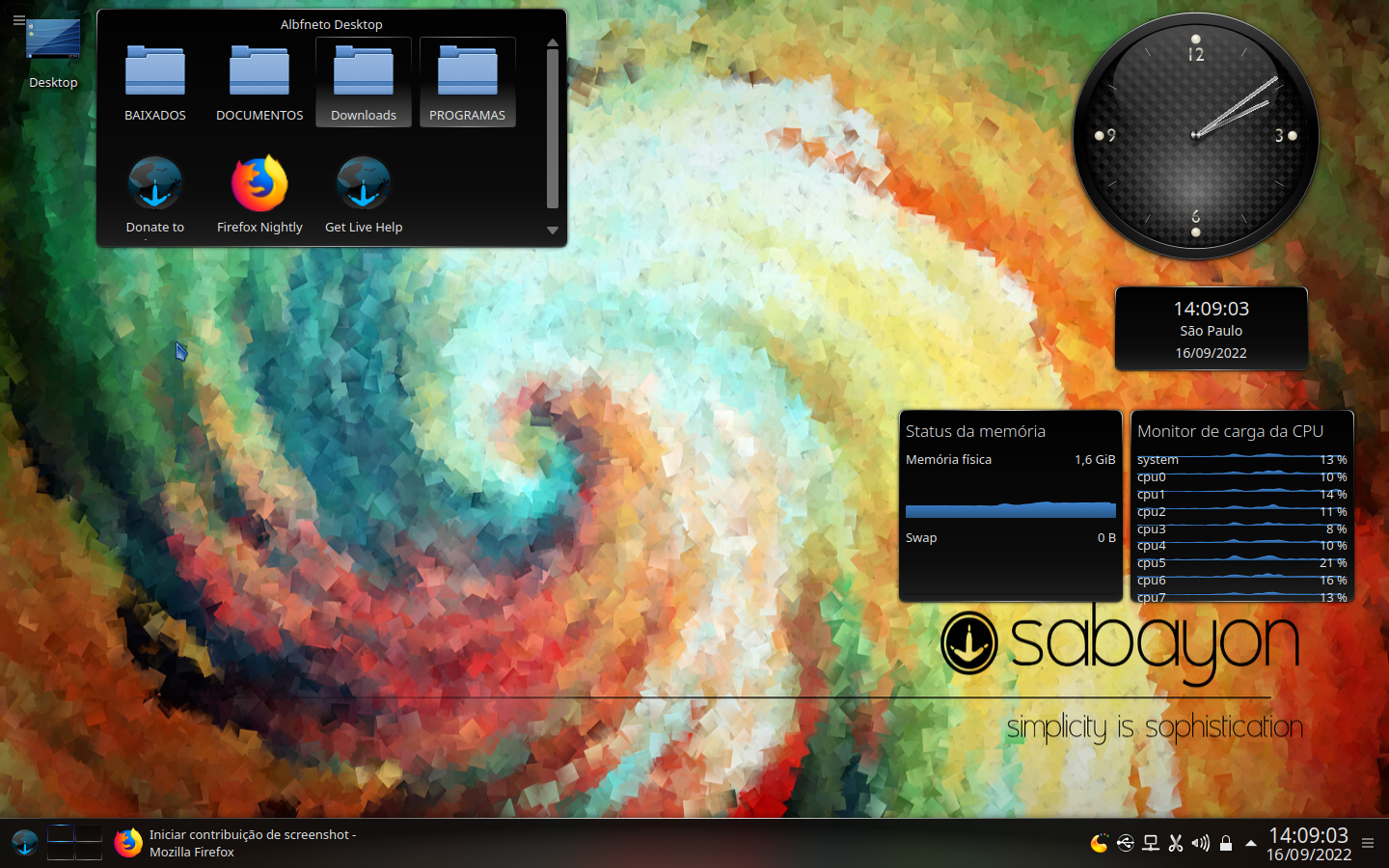
Task: Click the 16/09/2022 date in the São Paulo widget
Action: pos(1212,353)
